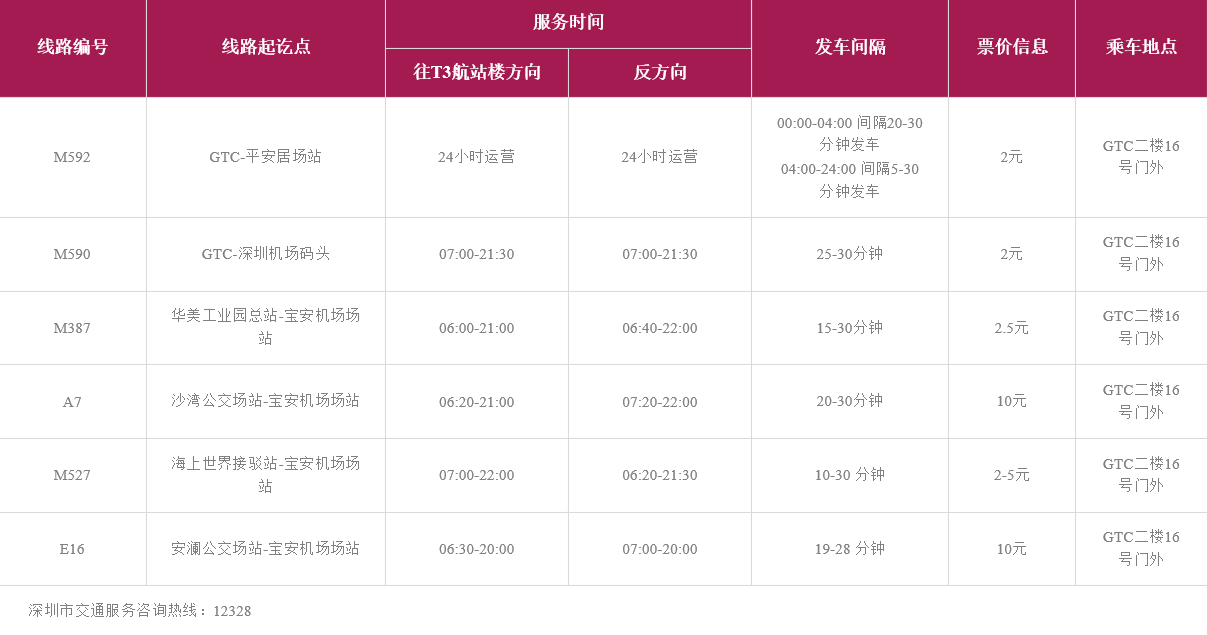This screenshot has width=1207, height=635.
Task: Select route number M387
Action: [x=72, y=328]
